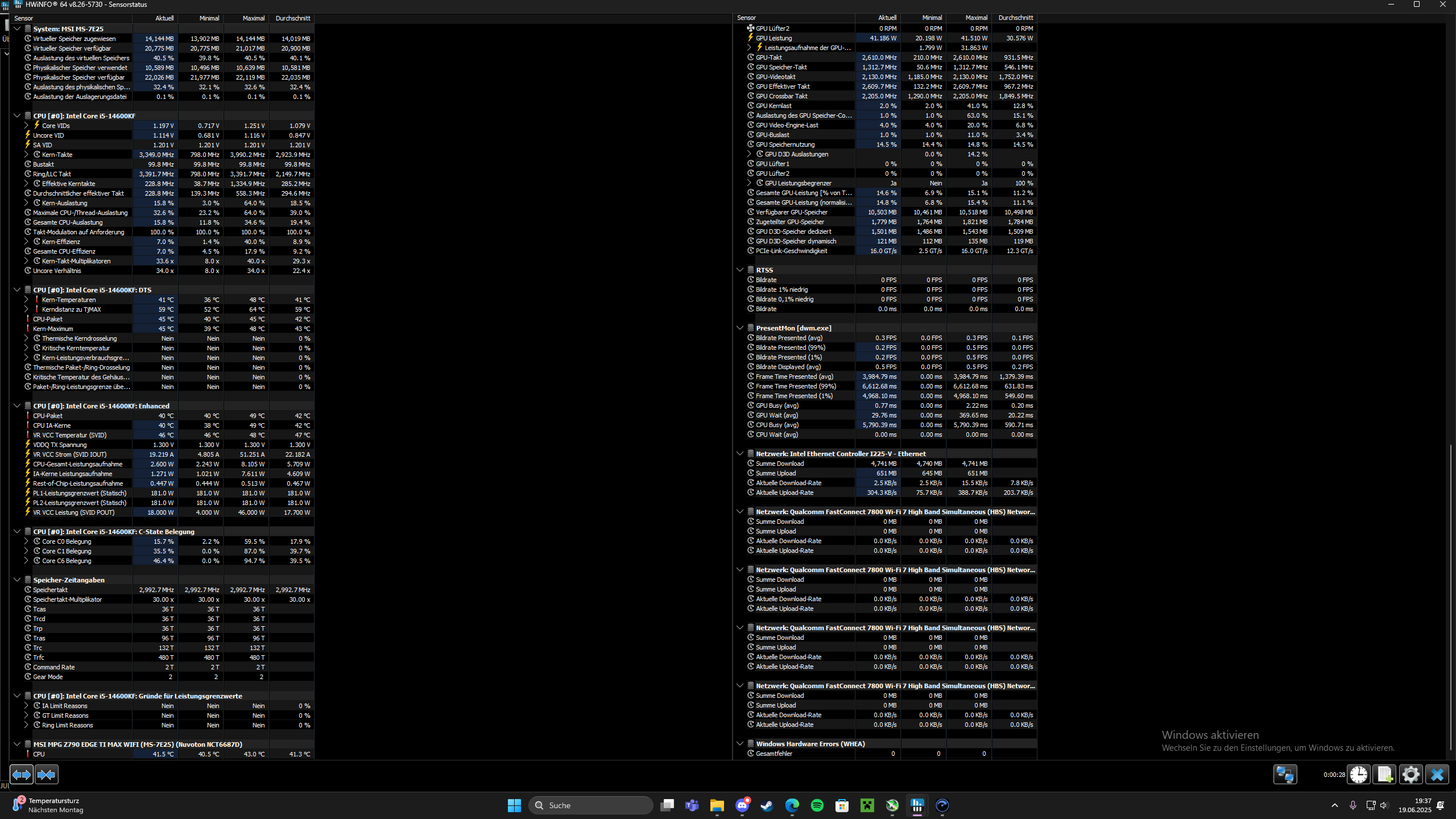This screenshot has width=1456, height=819.
Task: Expand the Kern-Temperaturen row
Action: [x=26, y=300]
